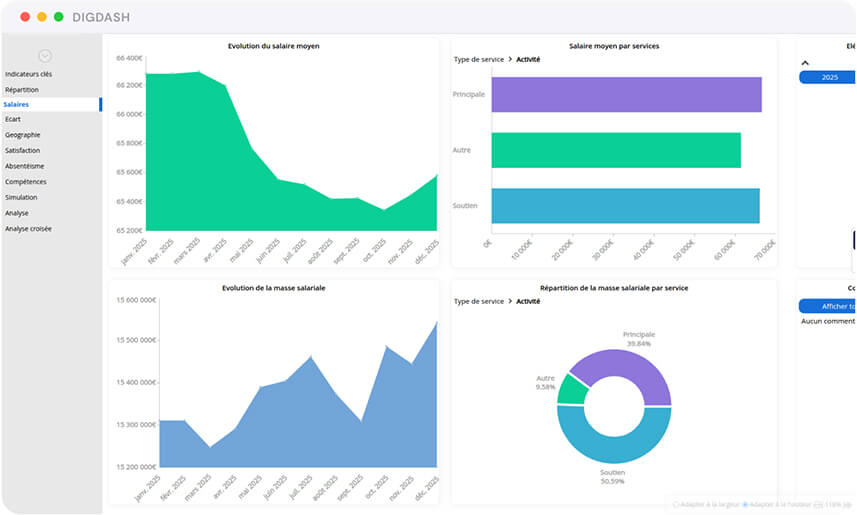Image resolution: width=857 pixels, height=515 pixels.
Task: Click 'Activité' breadcrumb in Répartition masse salariale chart
Action: point(528,301)
